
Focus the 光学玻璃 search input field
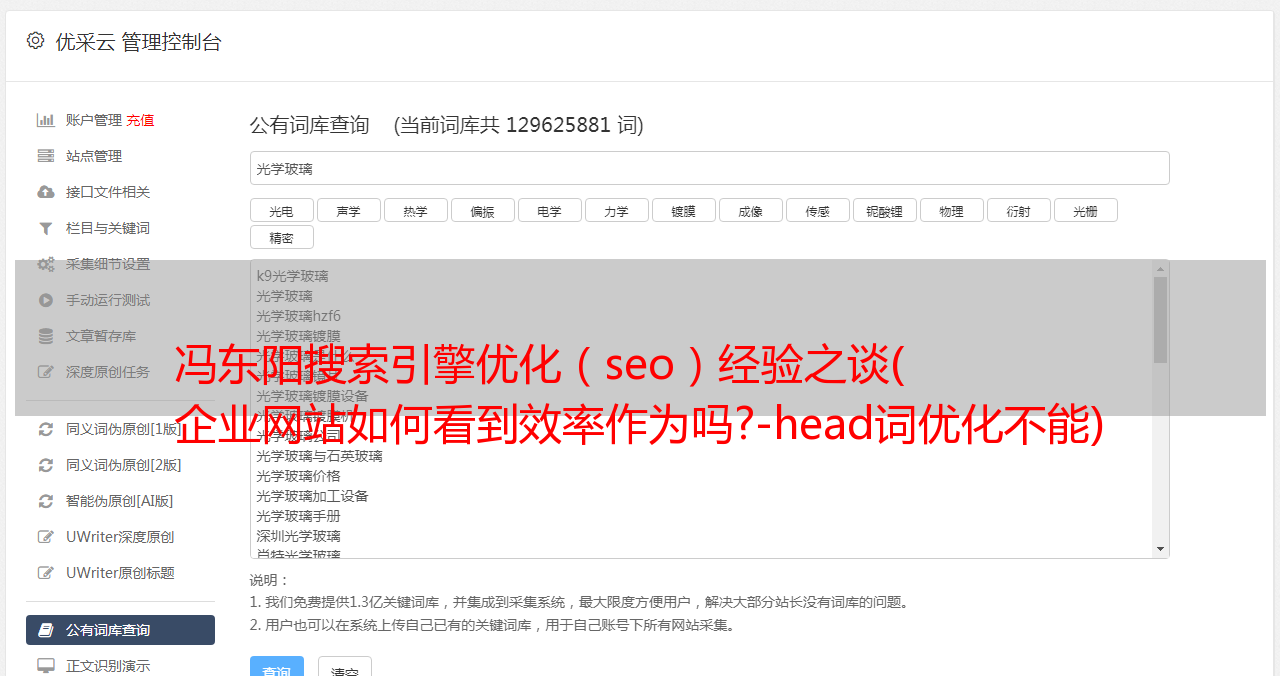tap(709, 168)
